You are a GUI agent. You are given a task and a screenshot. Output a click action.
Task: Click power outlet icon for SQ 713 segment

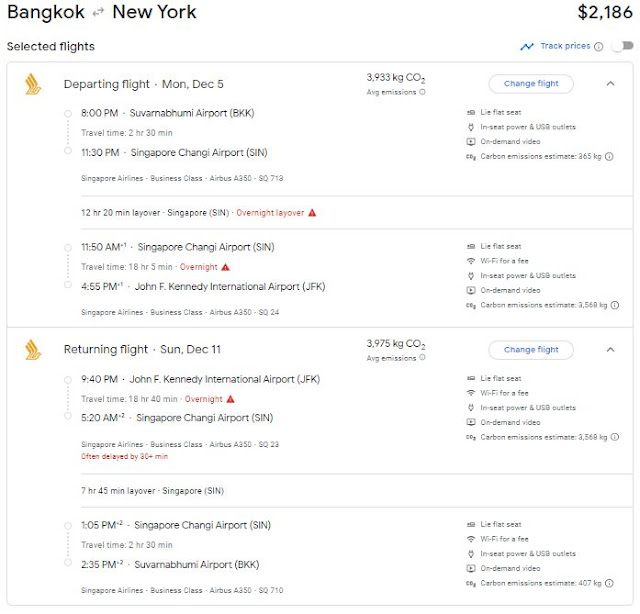tap(471, 127)
